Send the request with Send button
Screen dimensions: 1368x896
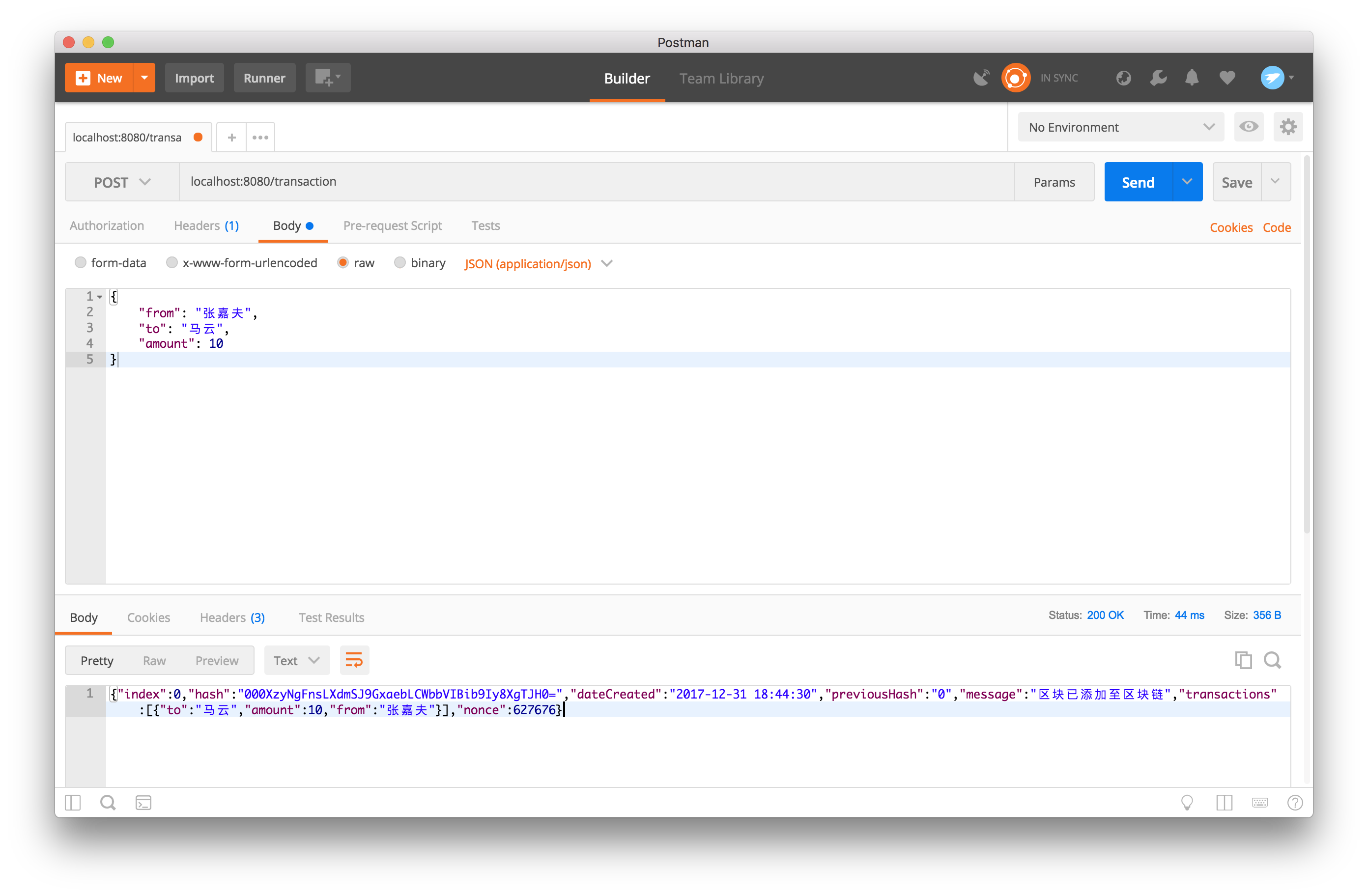click(x=1138, y=182)
